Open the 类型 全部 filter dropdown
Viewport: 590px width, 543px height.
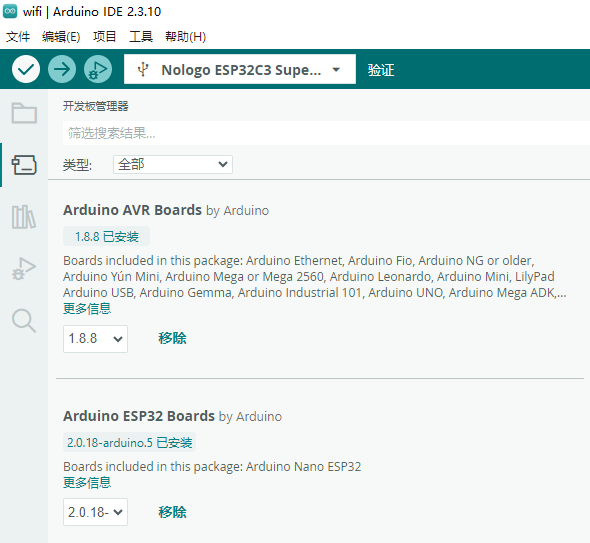pyautogui.click(x=173, y=164)
